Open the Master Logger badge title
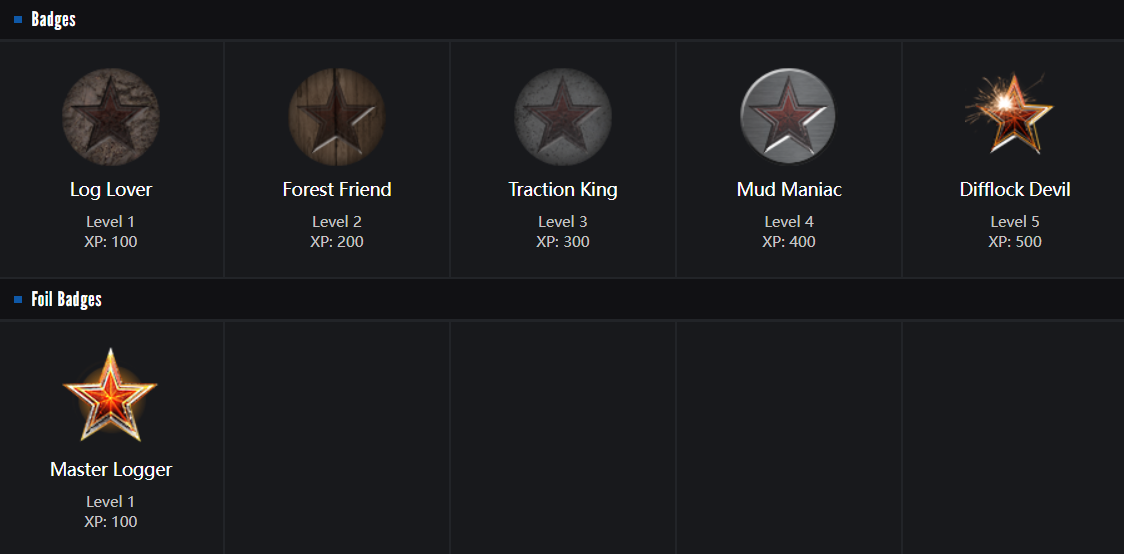The width and height of the screenshot is (1124, 554). 111,469
